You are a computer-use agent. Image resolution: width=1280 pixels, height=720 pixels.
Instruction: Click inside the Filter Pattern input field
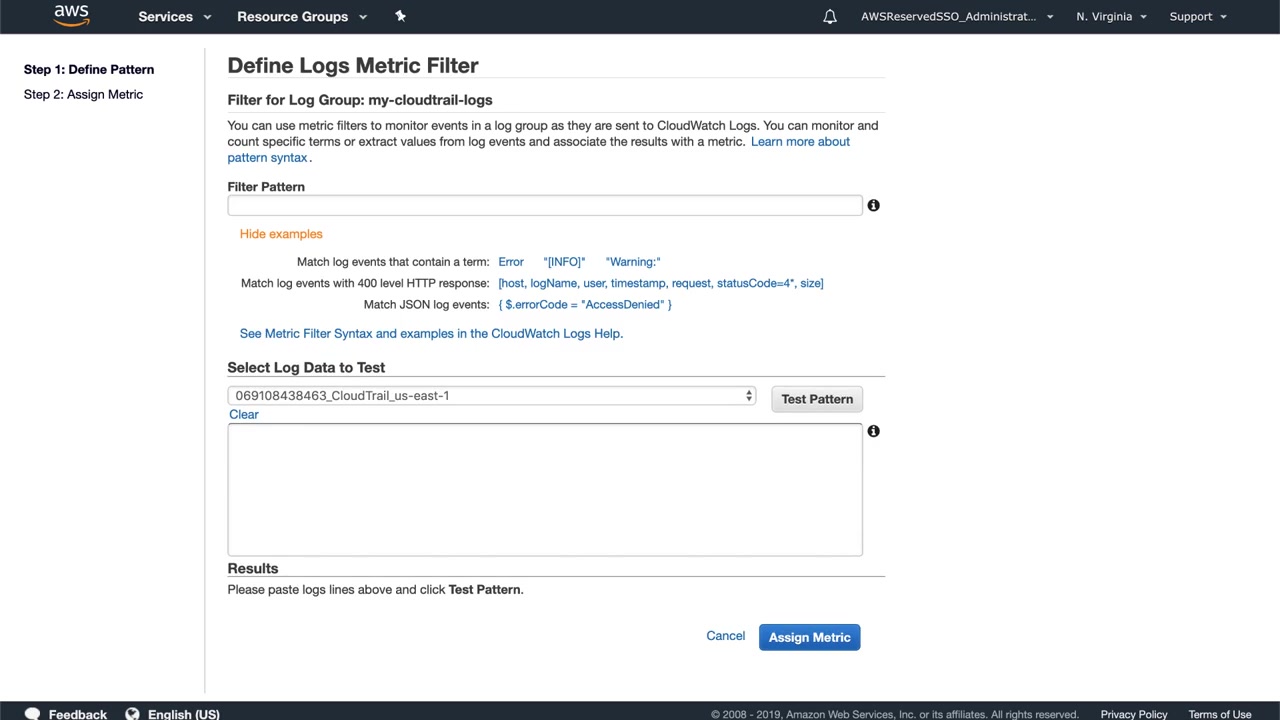[x=544, y=205]
